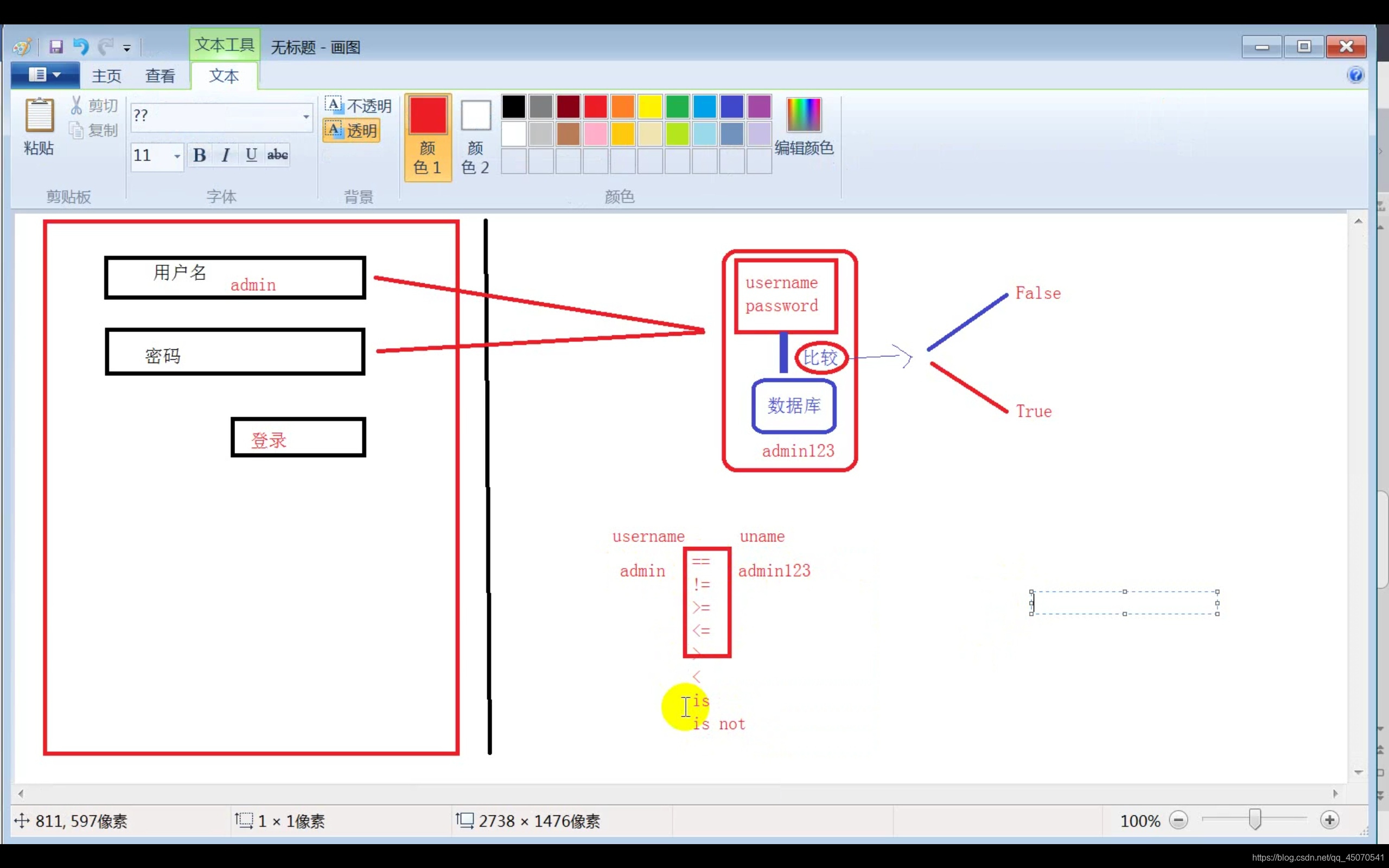Viewport: 1389px width, 868px height.
Task: Open the font size dropdown
Action: pos(177,156)
